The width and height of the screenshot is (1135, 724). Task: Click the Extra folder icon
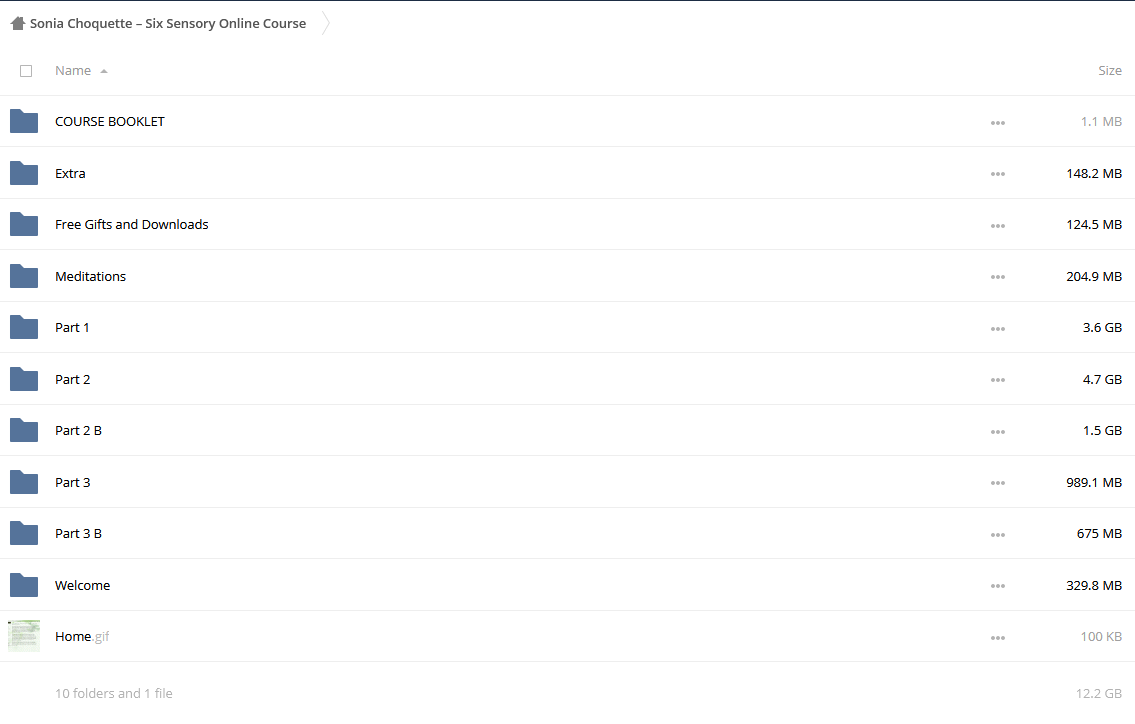(24, 173)
